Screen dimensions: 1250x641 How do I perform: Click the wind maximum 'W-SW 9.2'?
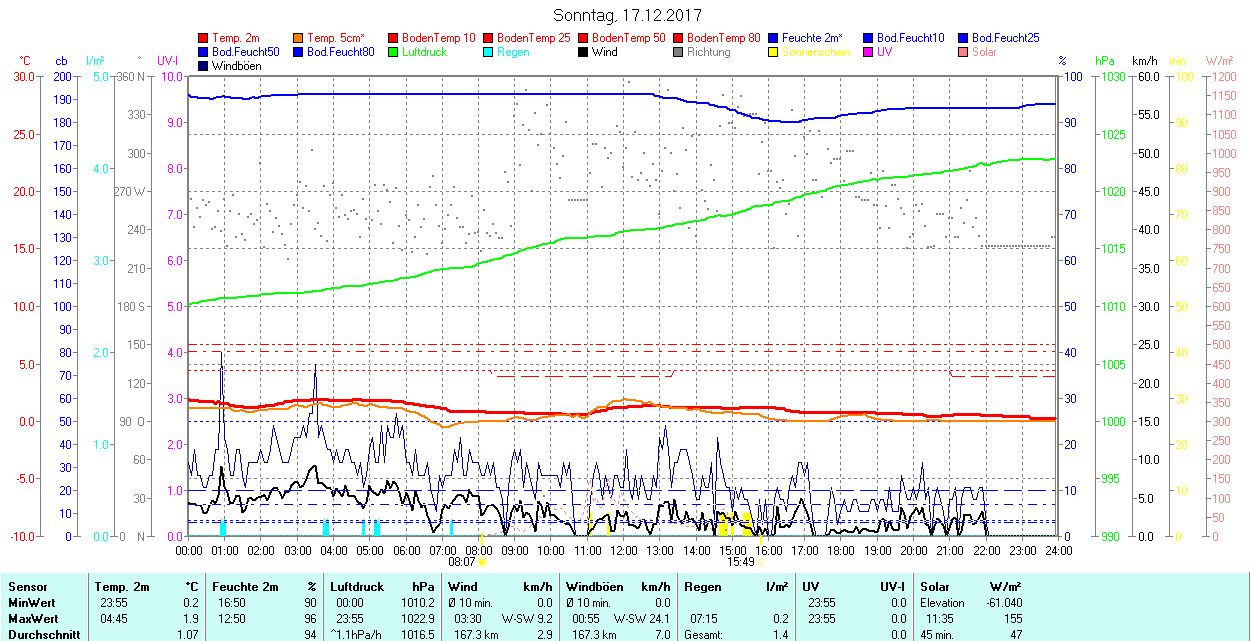point(529,619)
